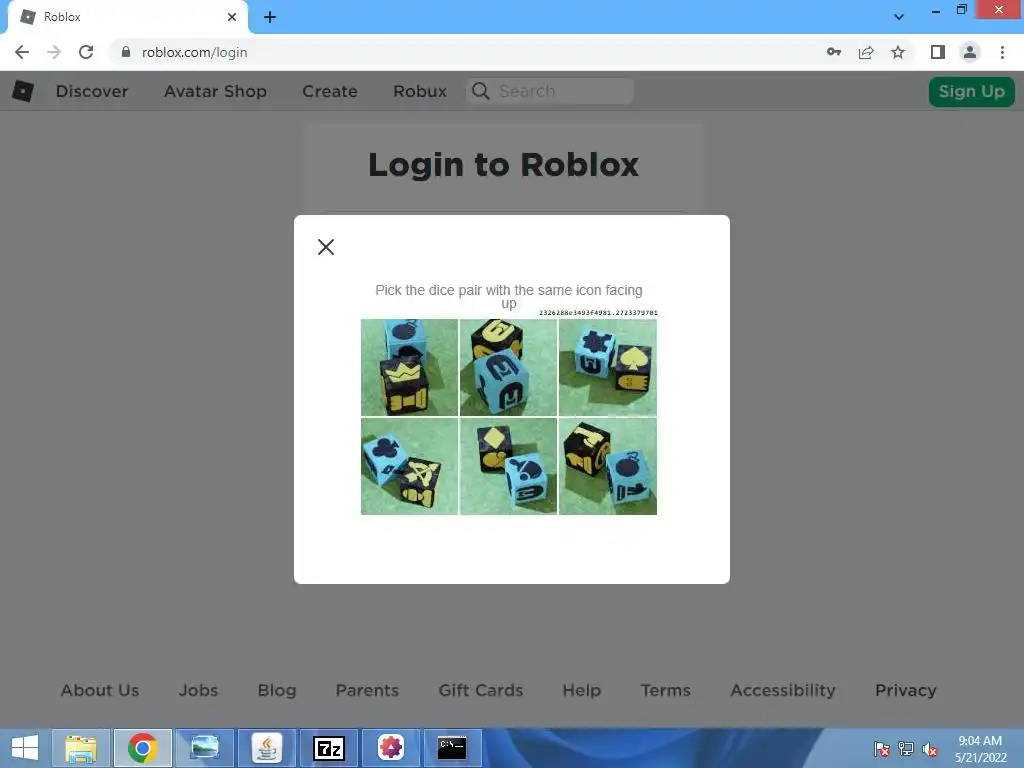The height and width of the screenshot is (768, 1024).
Task: Close the captcha dialog with X
Action: pyautogui.click(x=326, y=247)
